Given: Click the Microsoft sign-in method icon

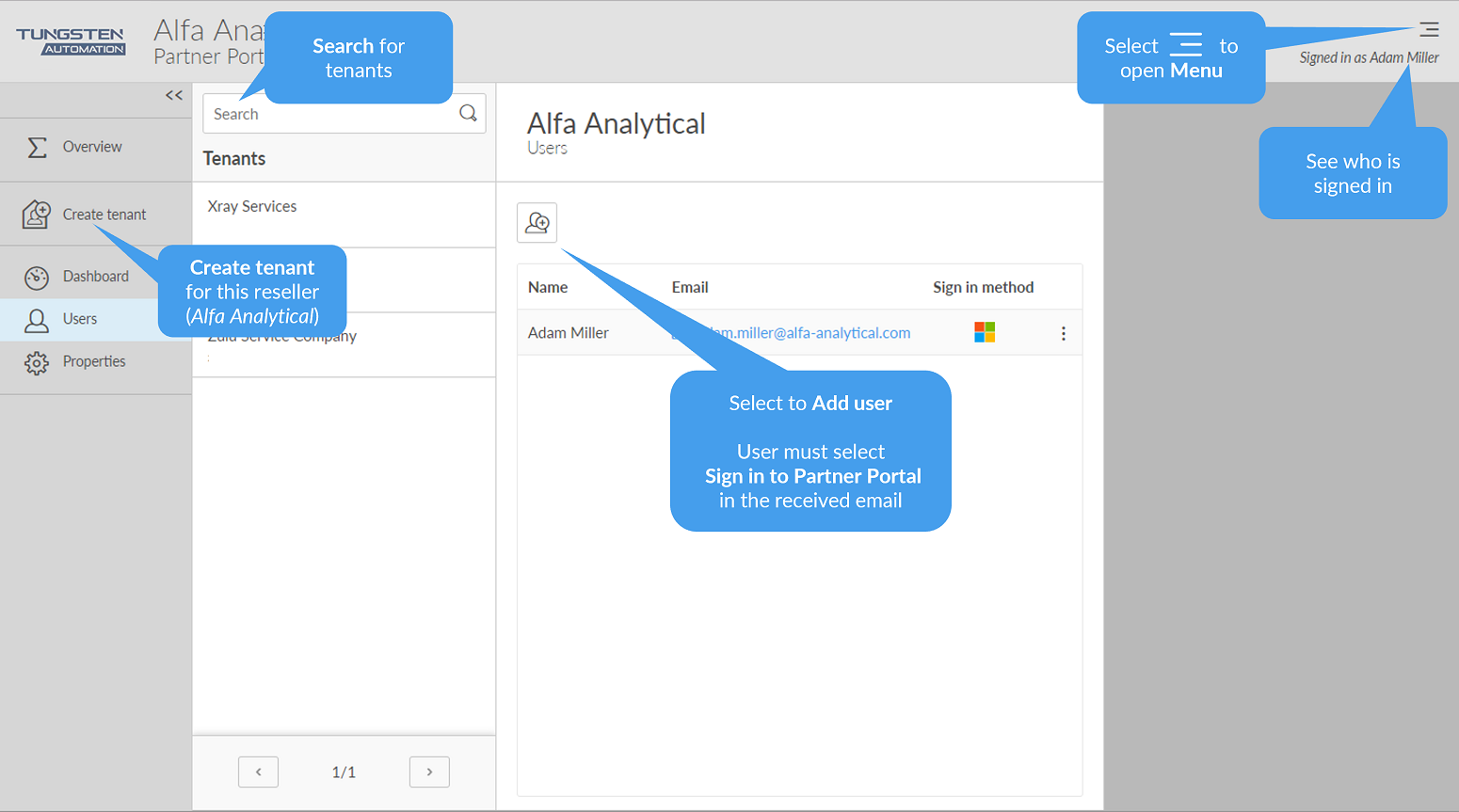Looking at the screenshot, I should 985,332.
